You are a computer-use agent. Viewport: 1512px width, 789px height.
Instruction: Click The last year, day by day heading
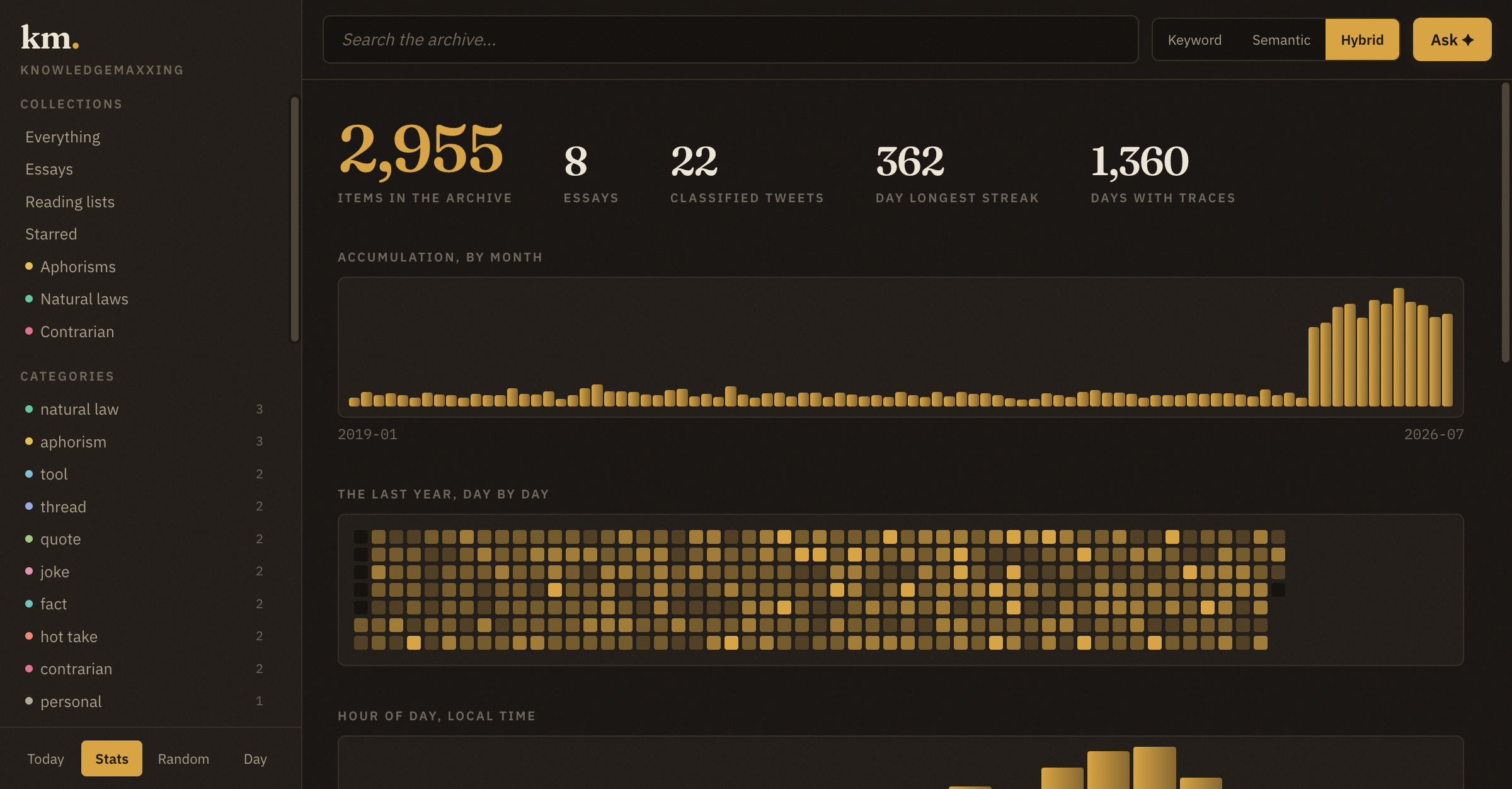443,494
